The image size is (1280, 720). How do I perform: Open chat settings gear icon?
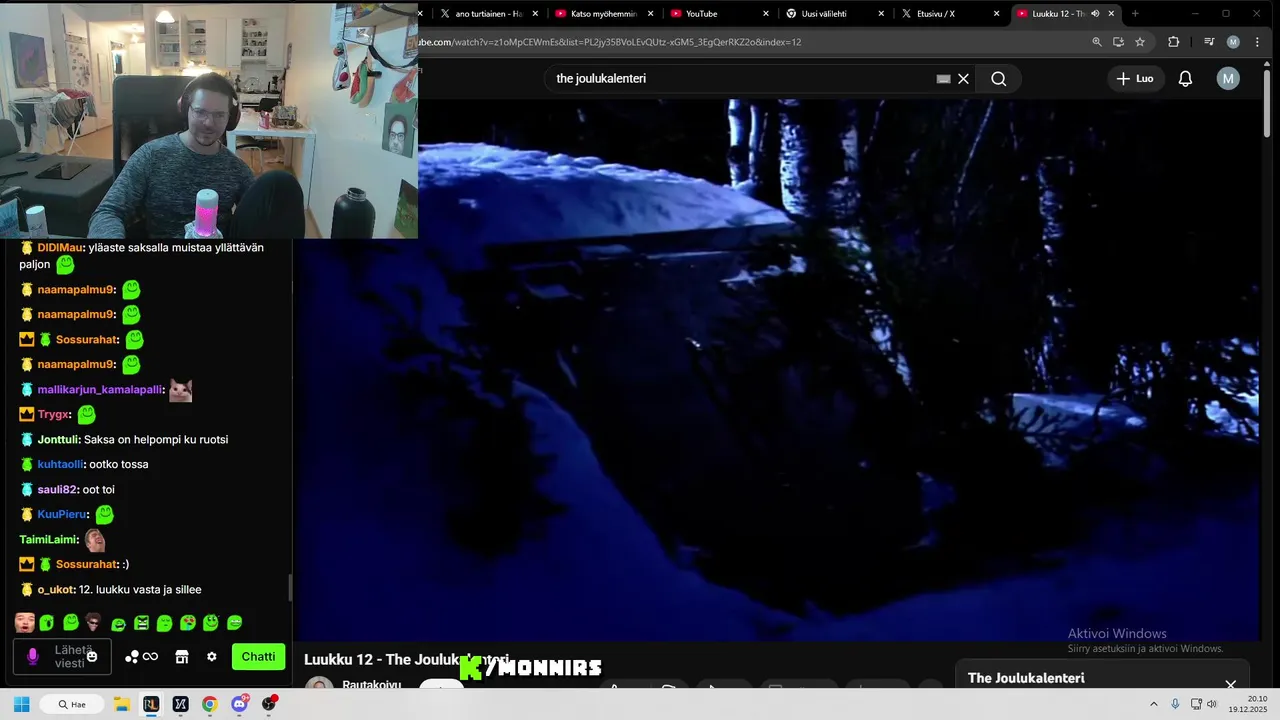tap(211, 657)
